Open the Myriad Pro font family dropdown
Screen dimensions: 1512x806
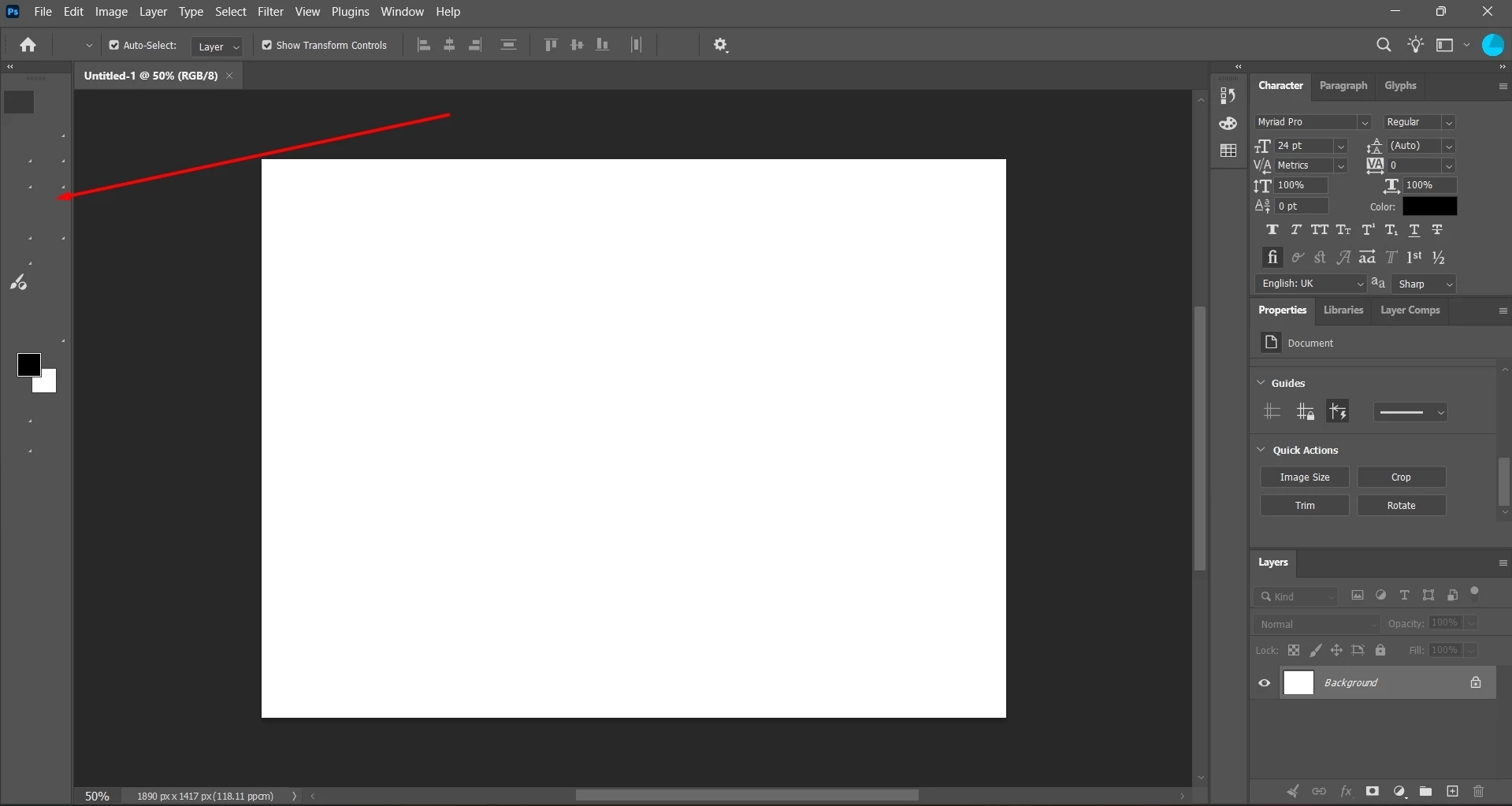[x=1365, y=122]
